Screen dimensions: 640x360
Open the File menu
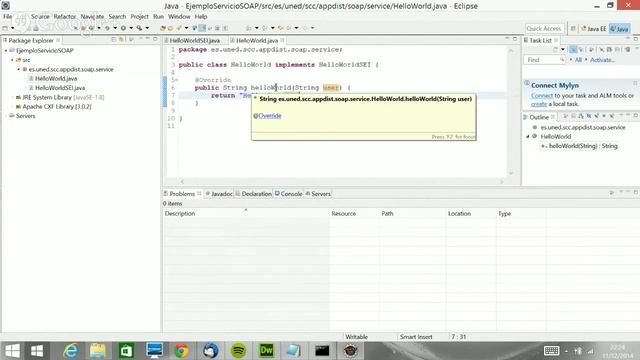(8, 17)
